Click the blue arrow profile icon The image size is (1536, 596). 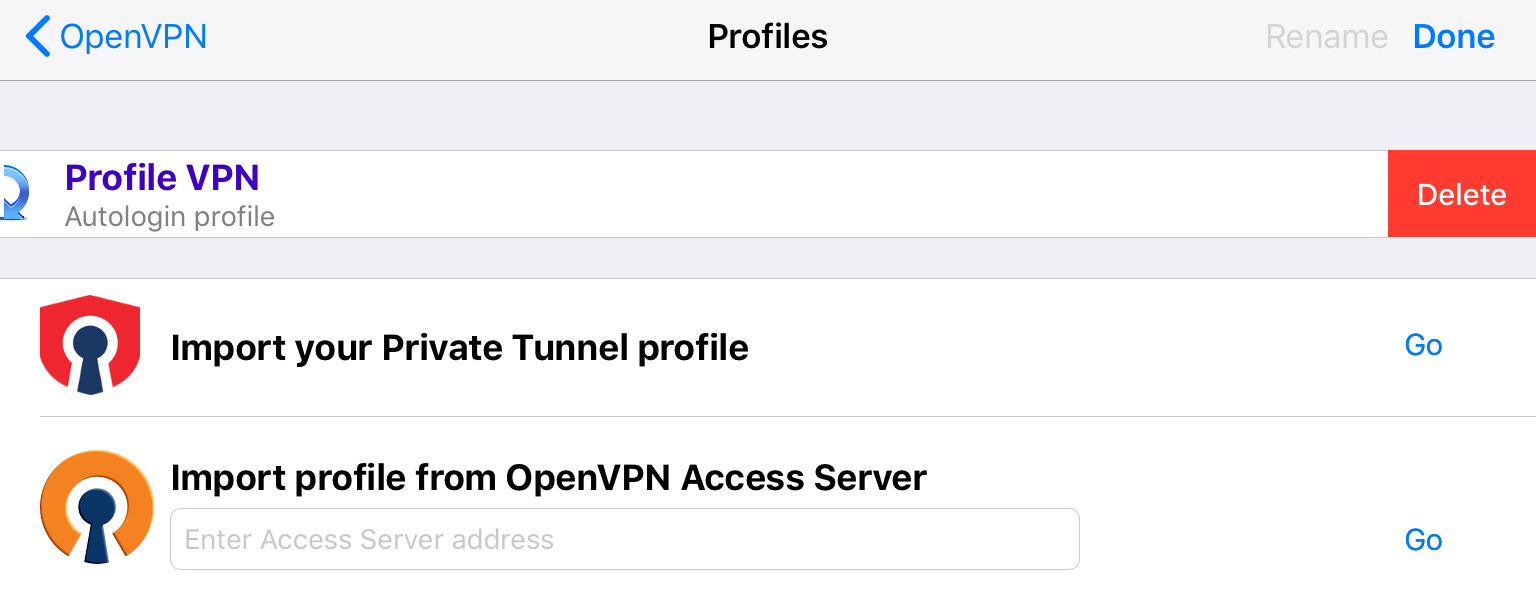click(x=15, y=193)
